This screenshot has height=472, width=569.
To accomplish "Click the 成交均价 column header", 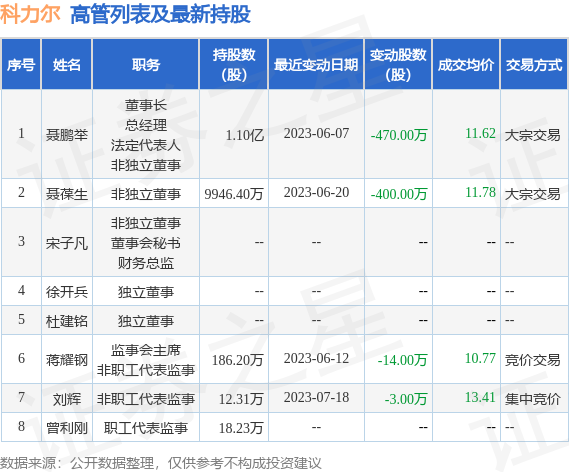I will [x=466, y=65].
